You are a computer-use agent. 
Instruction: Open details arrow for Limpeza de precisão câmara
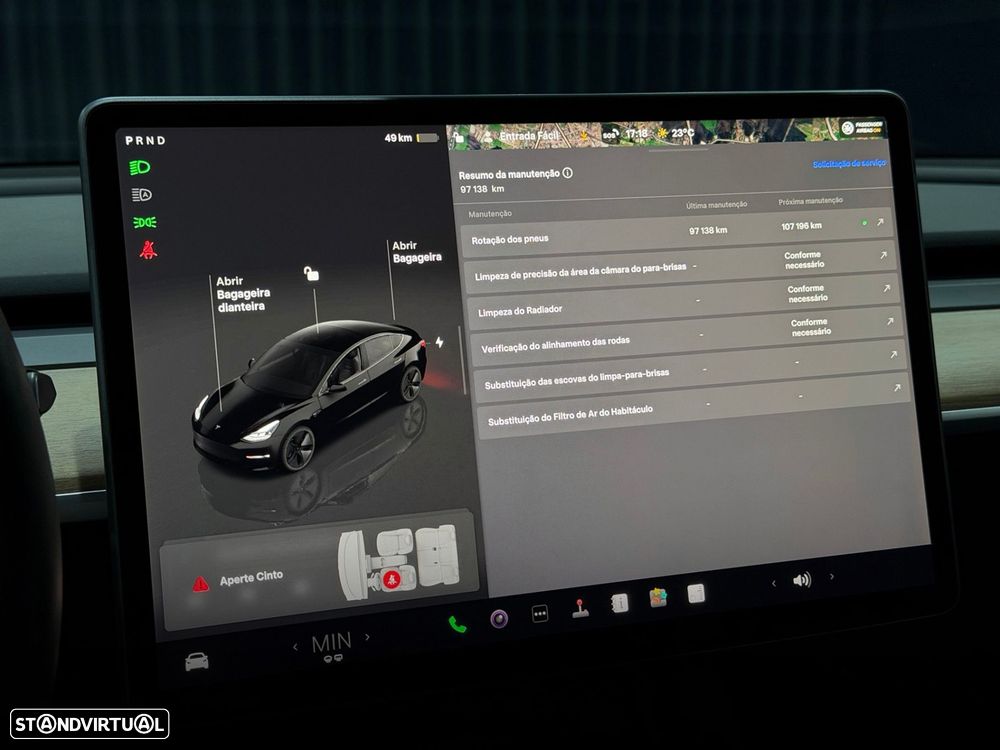[883, 255]
